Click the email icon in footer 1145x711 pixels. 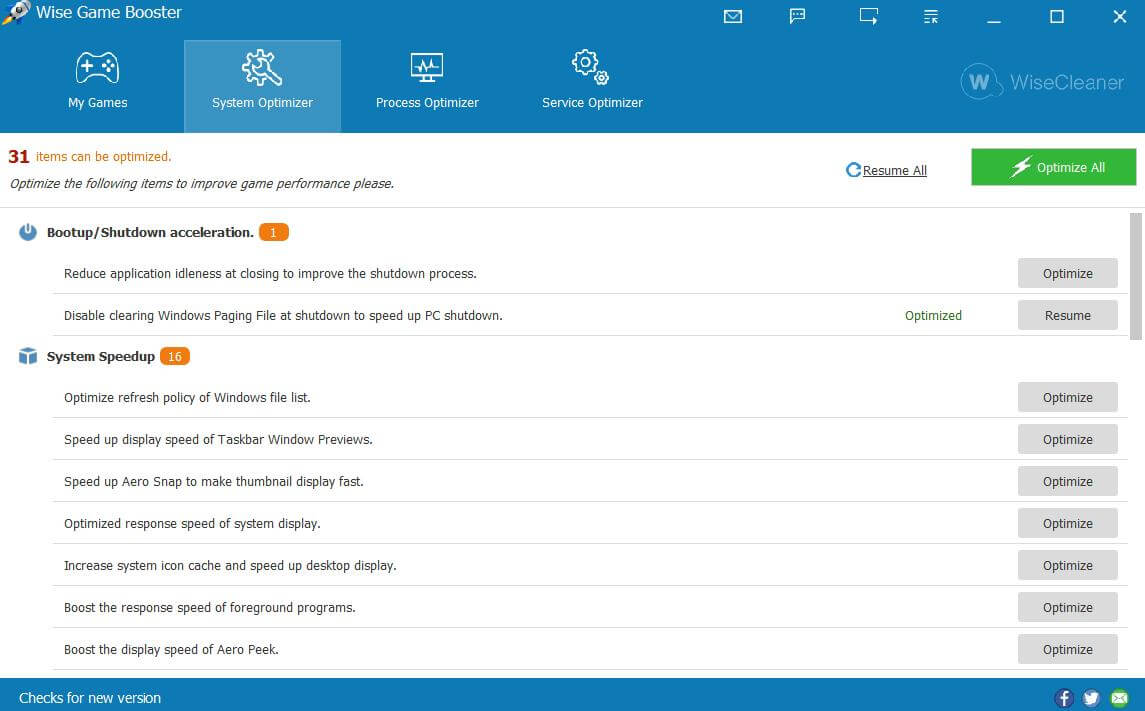1119,698
